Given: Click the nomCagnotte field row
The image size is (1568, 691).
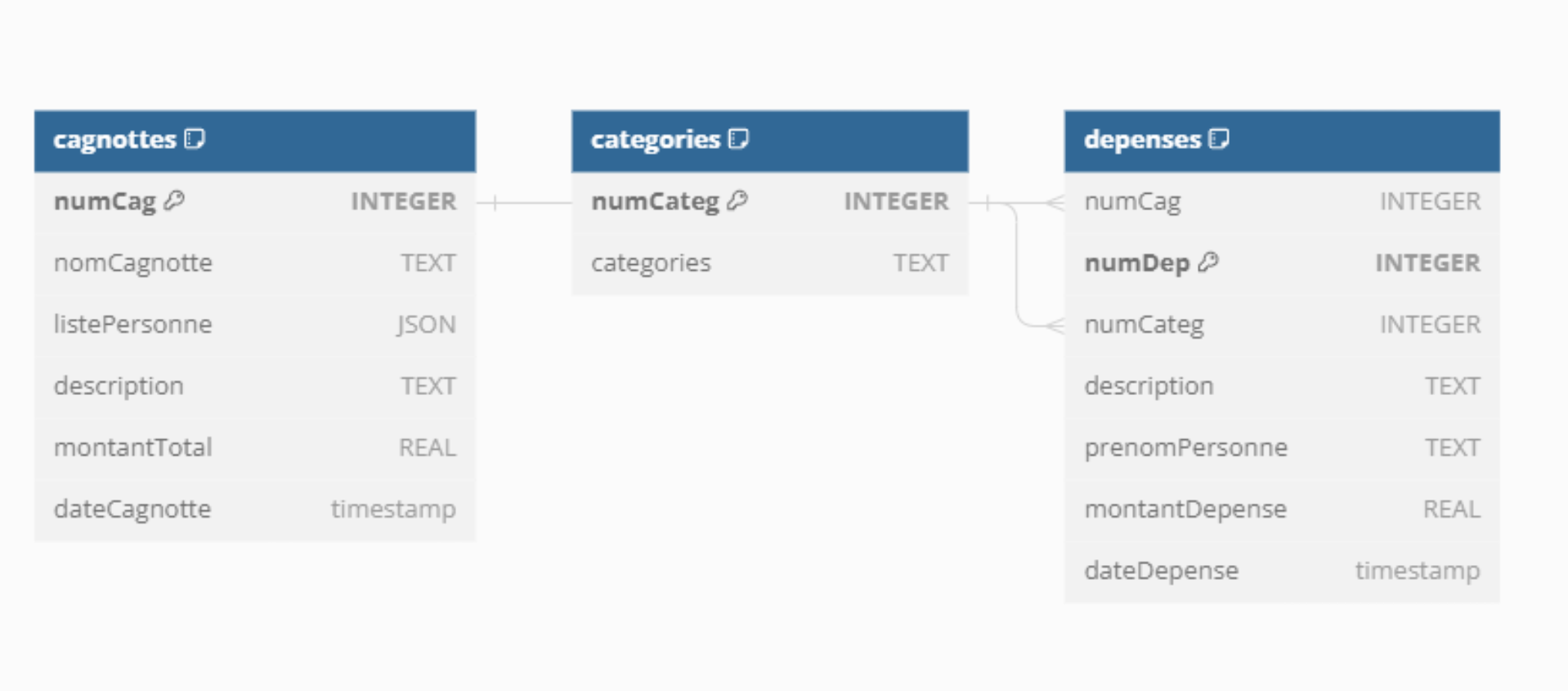Looking at the screenshot, I should (x=254, y=263).
